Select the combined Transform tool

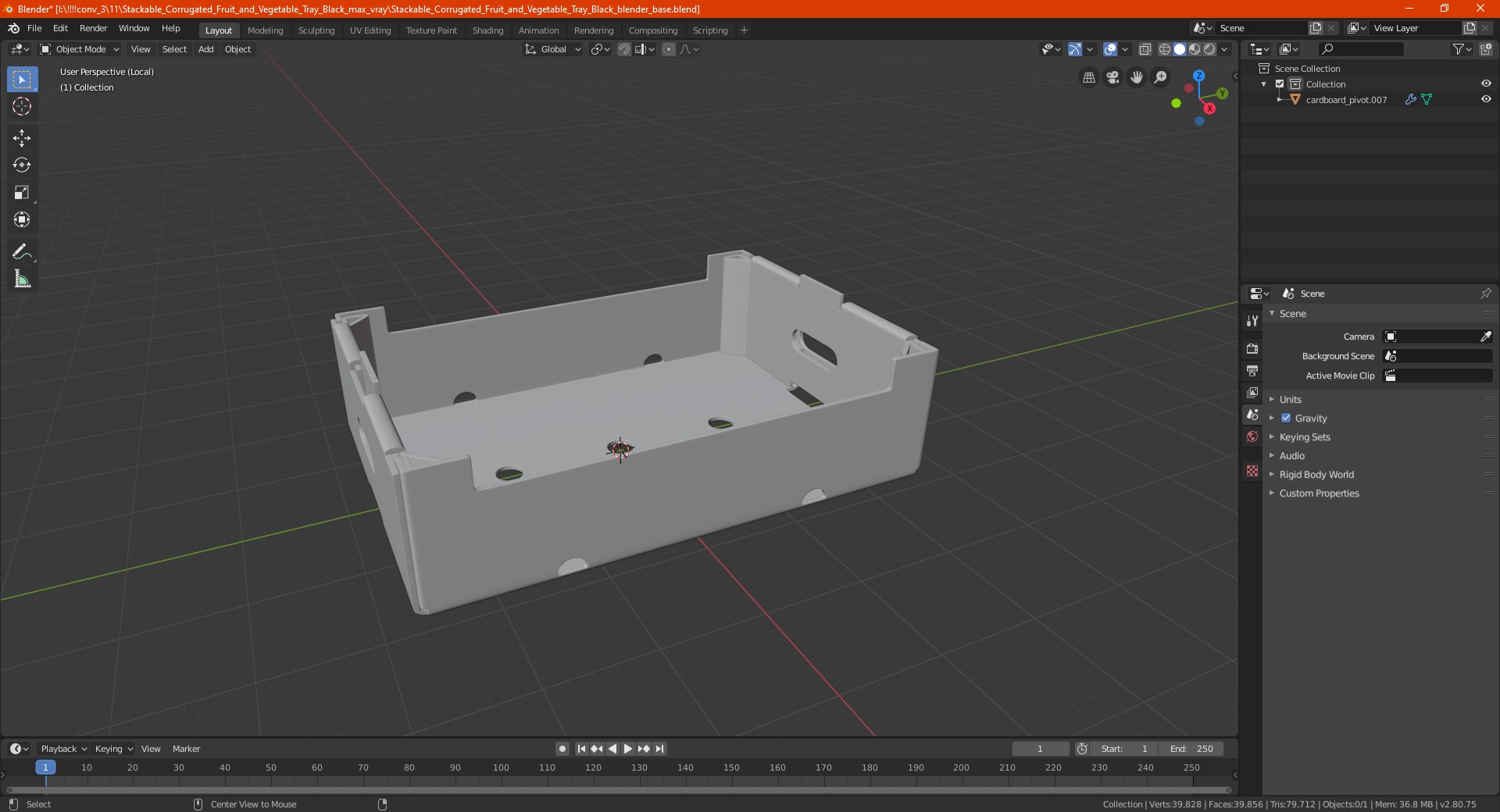click(22, 219)
